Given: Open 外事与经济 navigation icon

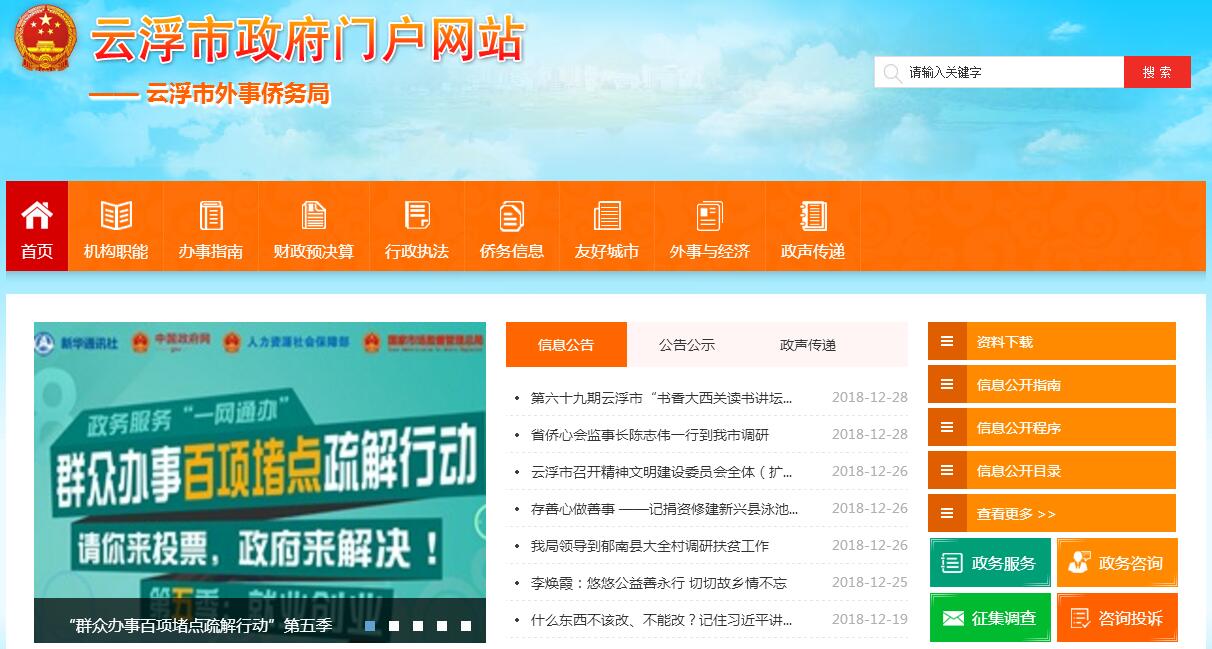Looking at the screenshot, I should click(x=709, y=215).
